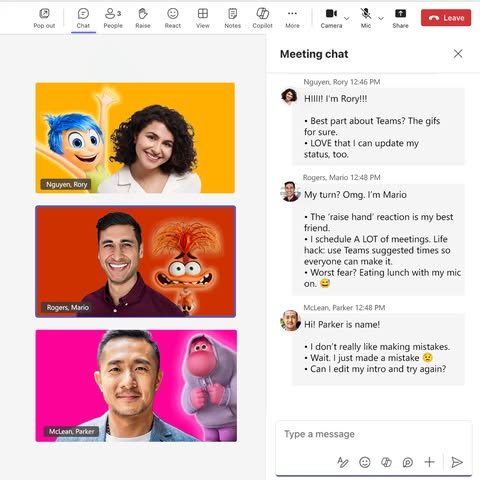Expand the Mic options arrow
This screenshot has height=480, width=480.
tap(381, 18)
